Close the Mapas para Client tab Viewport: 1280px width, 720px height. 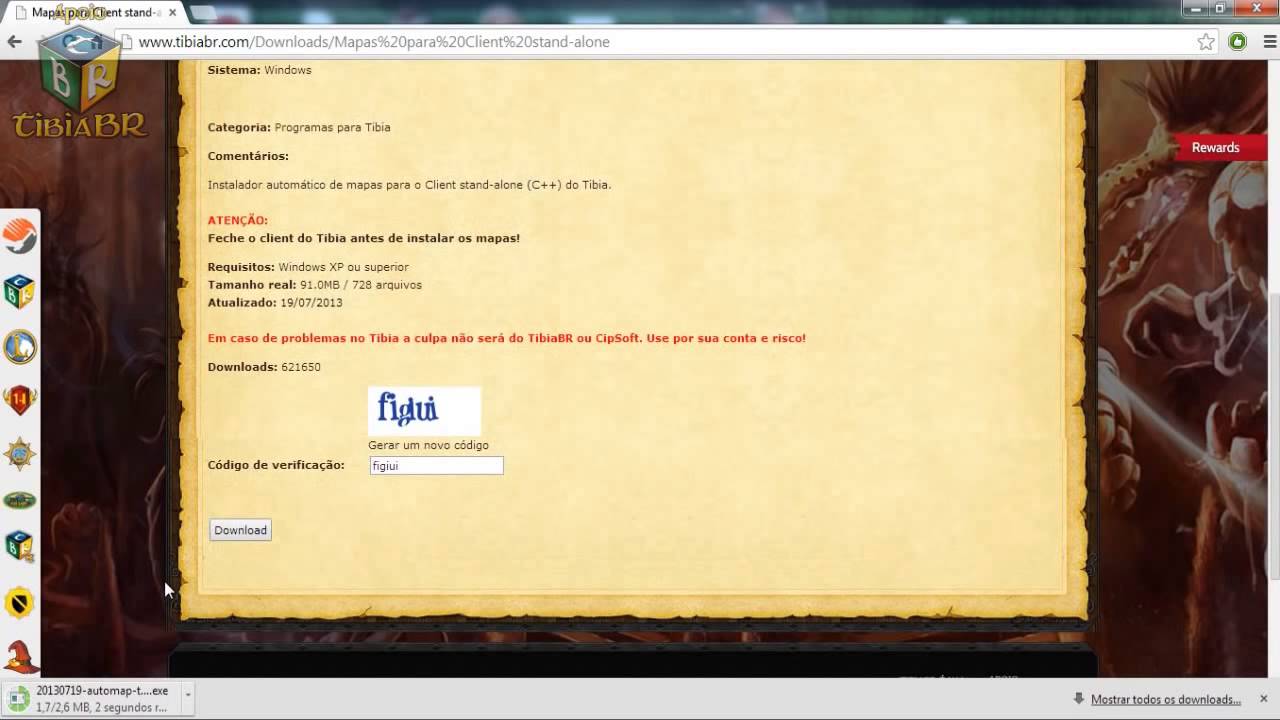coord(173,13)
